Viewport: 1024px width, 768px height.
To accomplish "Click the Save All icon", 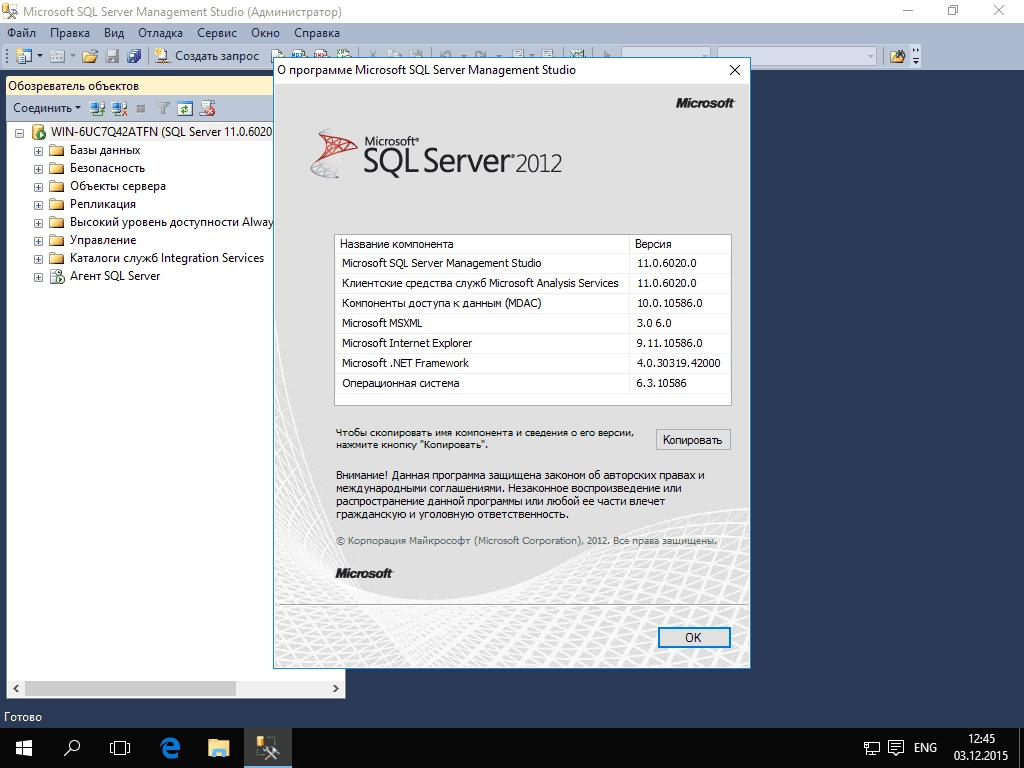I will (x=134, y=56).
